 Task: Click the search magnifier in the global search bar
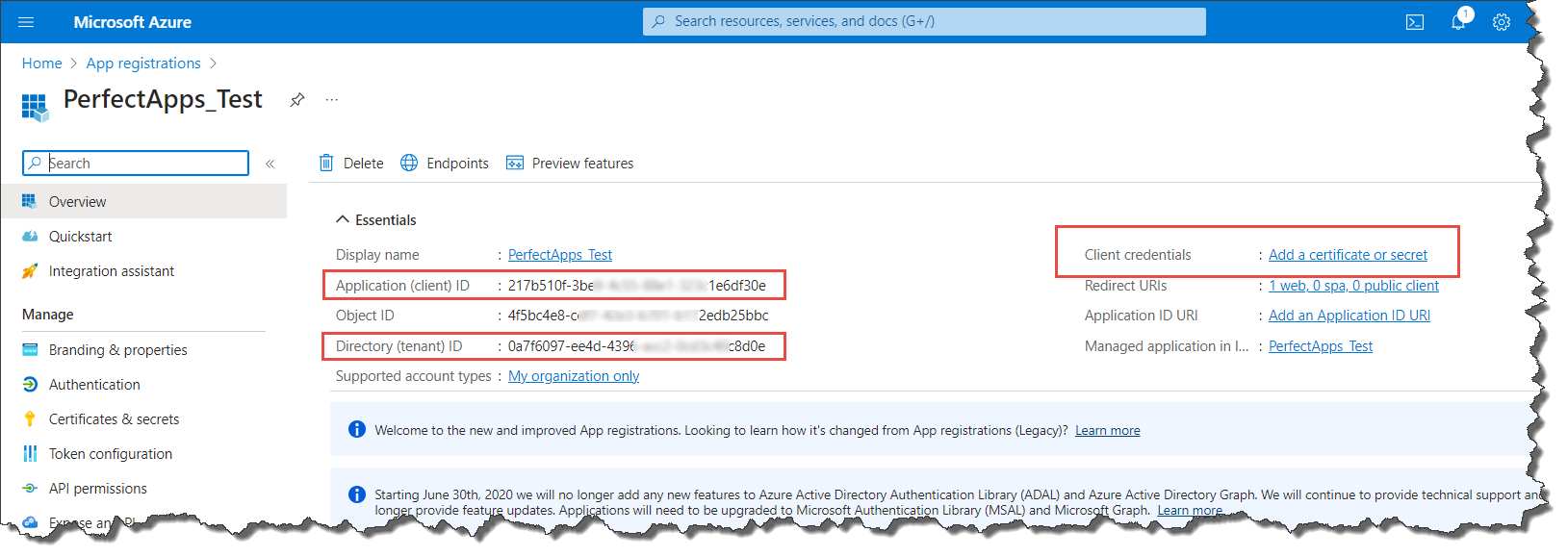(x=658, y=21)
